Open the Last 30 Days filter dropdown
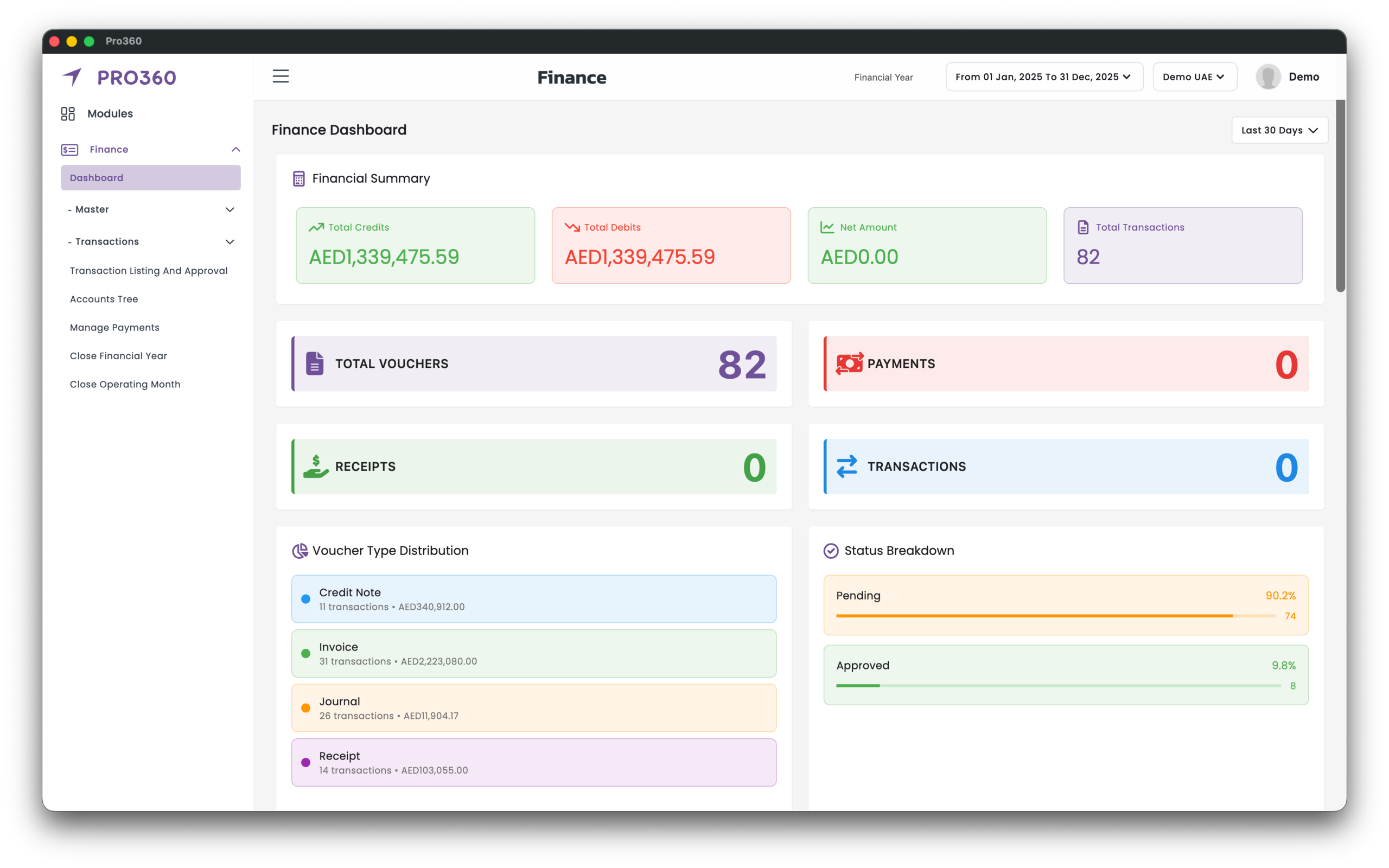 coord(1279,130)
